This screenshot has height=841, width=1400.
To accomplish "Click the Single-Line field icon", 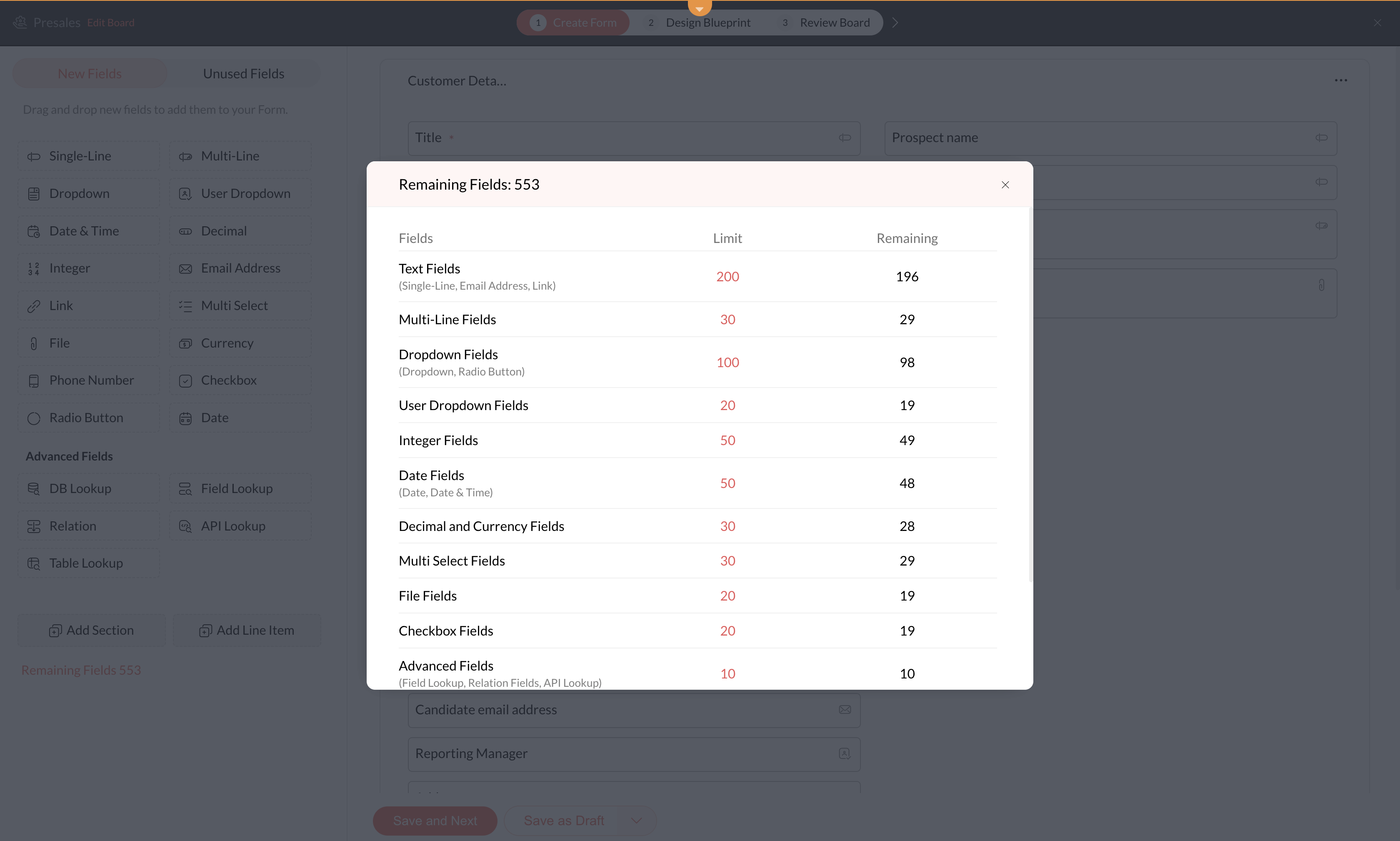I will [34, 156].
